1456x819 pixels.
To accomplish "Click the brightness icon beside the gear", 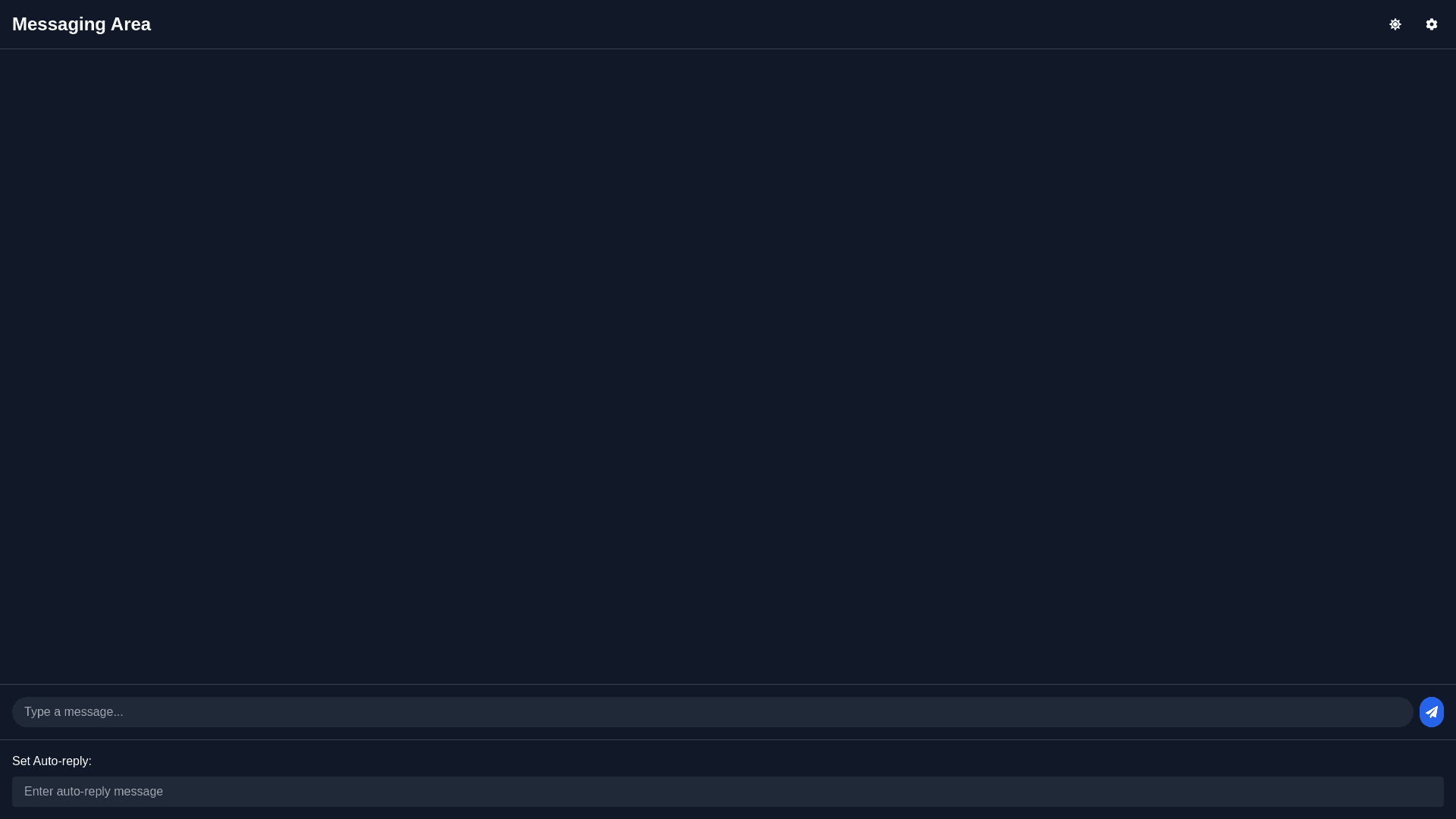I will click(x=1395, y=24).
